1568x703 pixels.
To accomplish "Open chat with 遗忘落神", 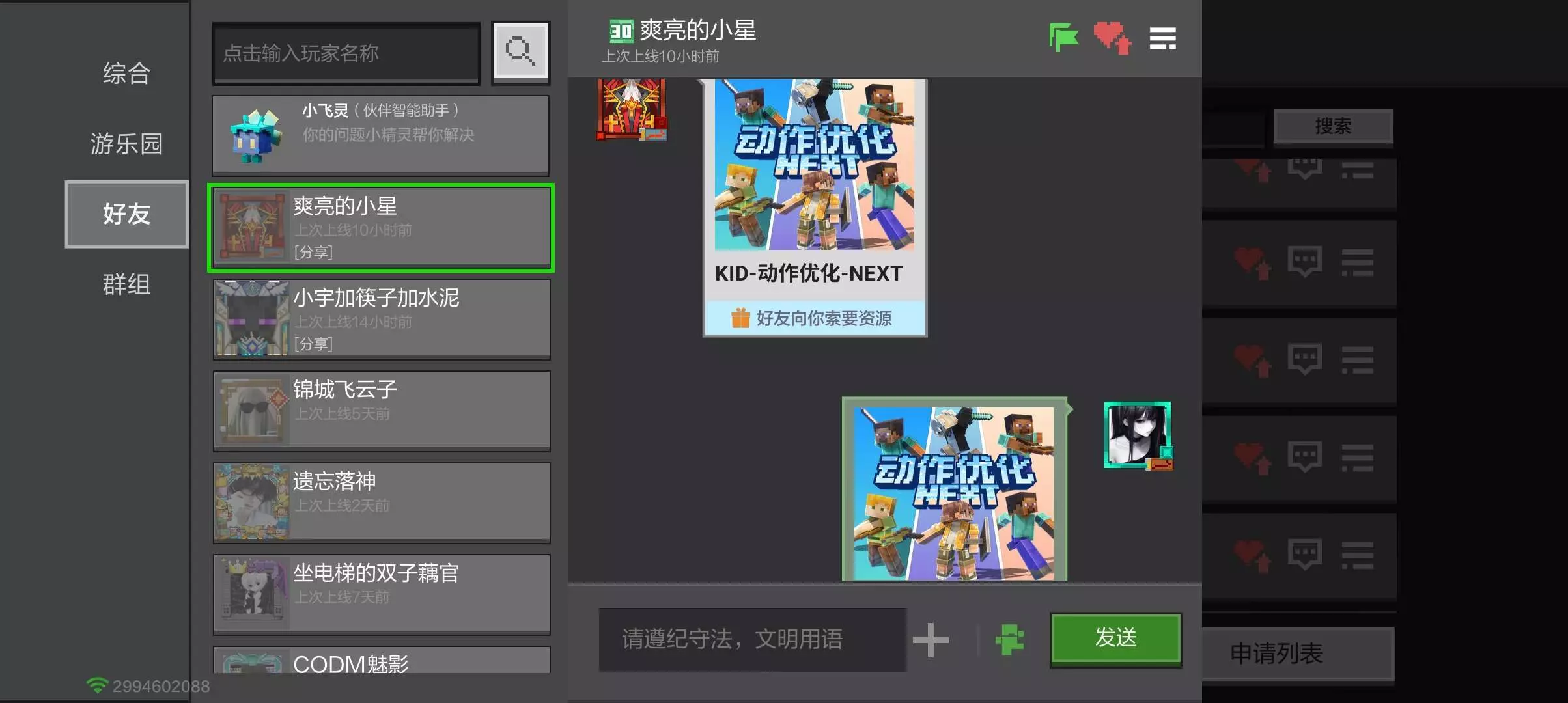I will (x=381, y=503).
